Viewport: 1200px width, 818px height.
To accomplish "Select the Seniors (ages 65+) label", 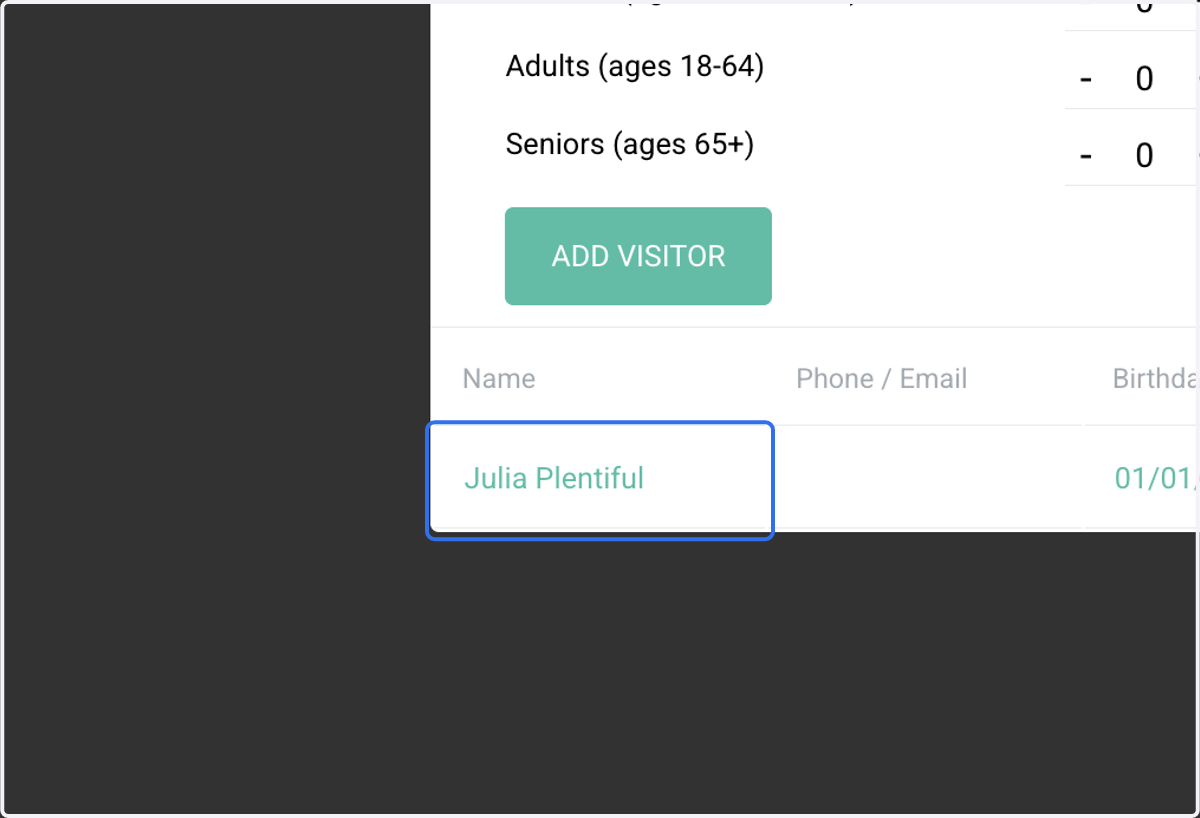I will click(630, 144).
